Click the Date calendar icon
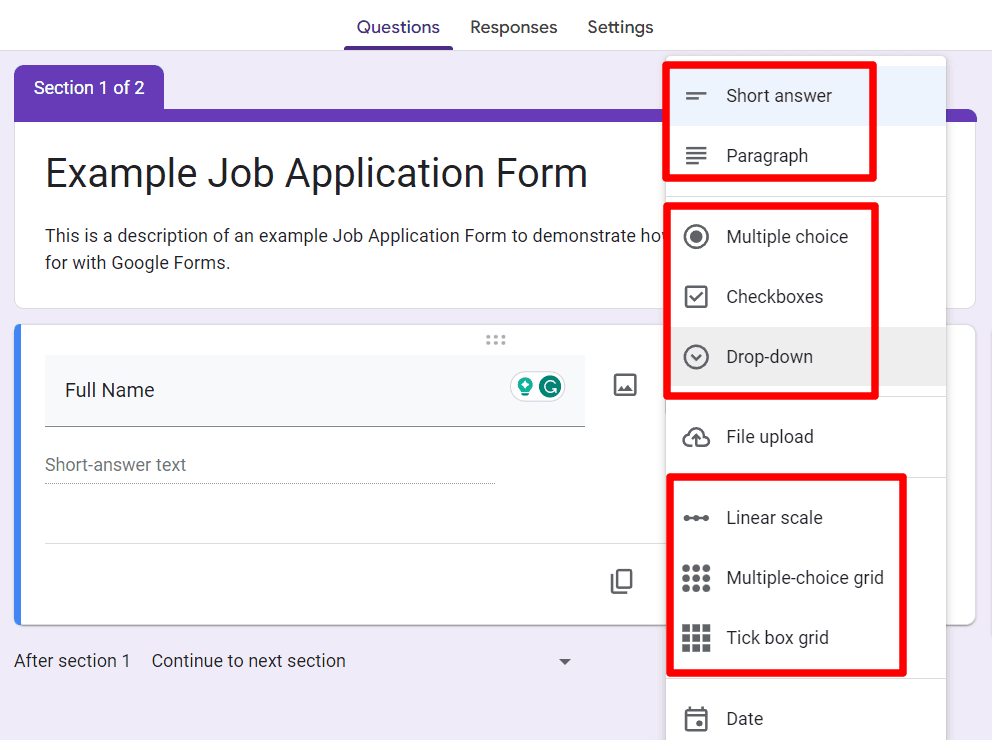The width and height of the screenshot is (992, 740). tap(696, 719)
